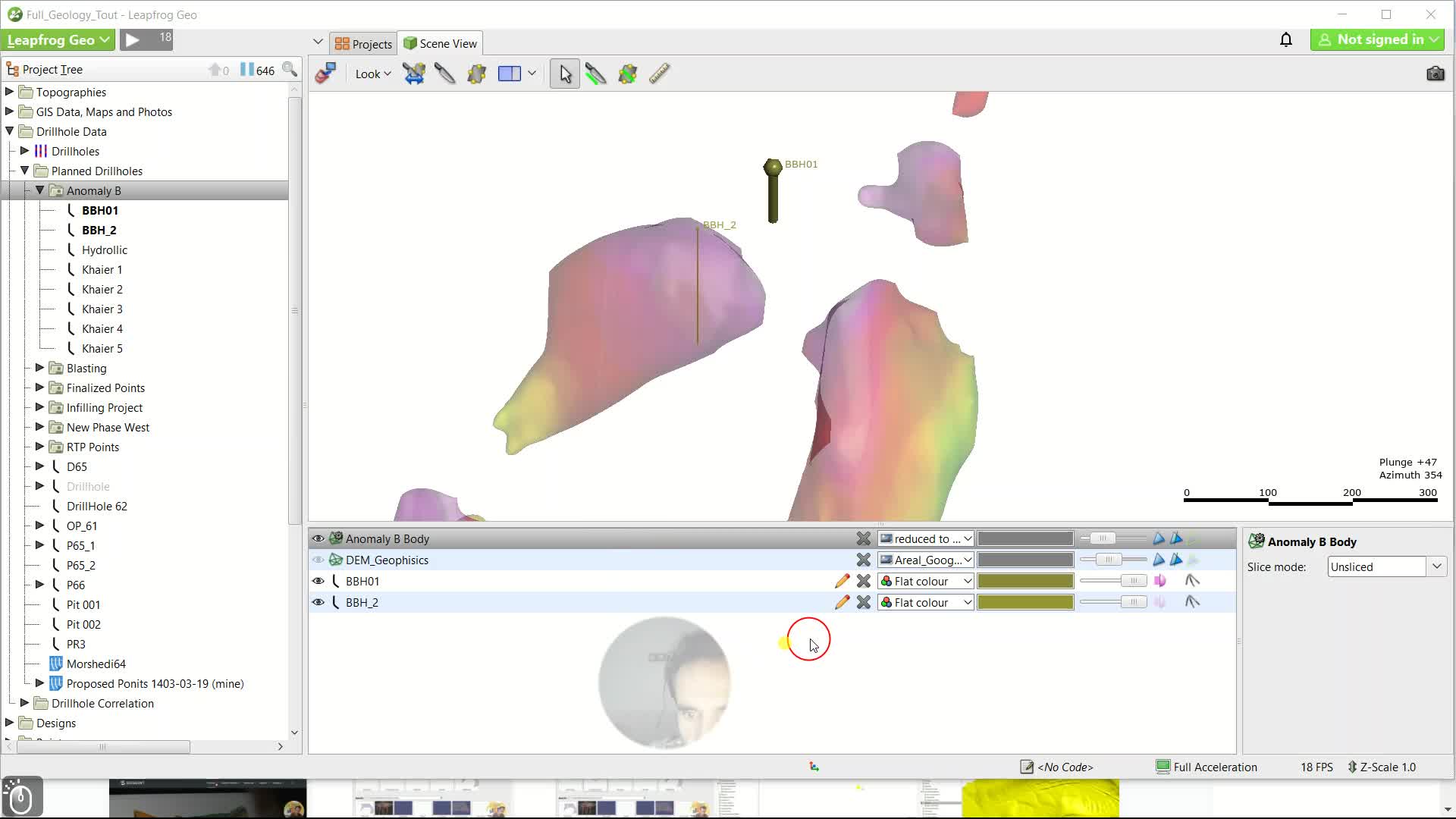Open the Slice mode dropdown

point(1387,566)
